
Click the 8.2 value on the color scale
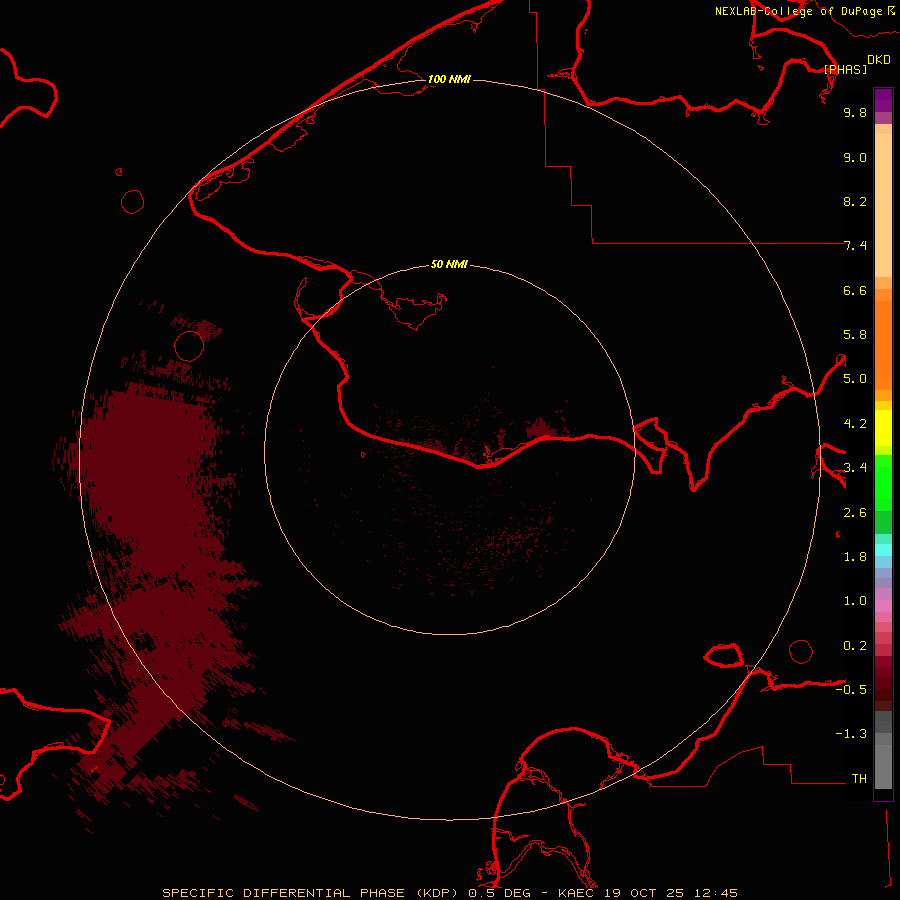pos(855,201)
